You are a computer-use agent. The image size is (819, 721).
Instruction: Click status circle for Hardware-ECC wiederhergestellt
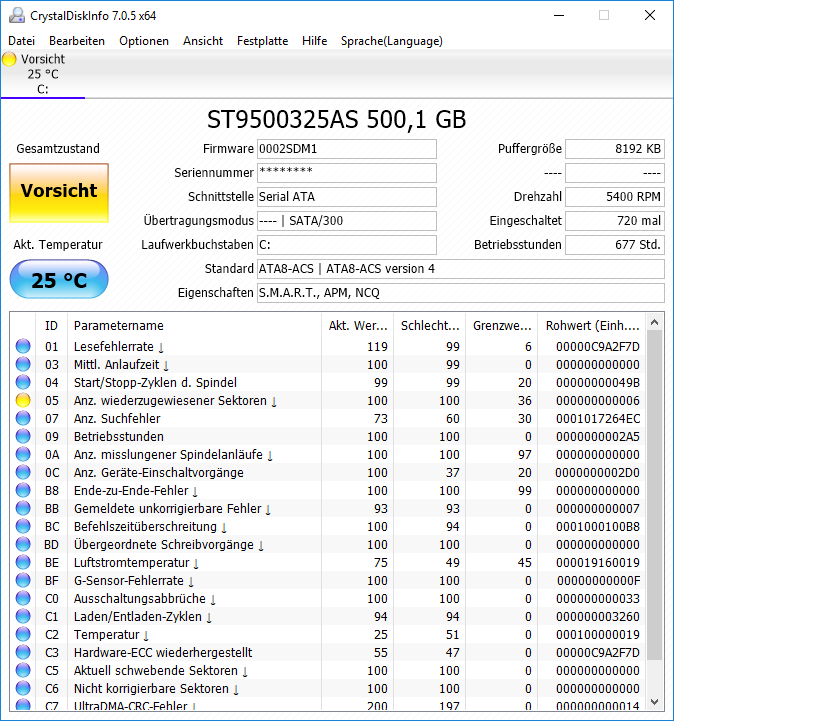click(x=23, y=652)
